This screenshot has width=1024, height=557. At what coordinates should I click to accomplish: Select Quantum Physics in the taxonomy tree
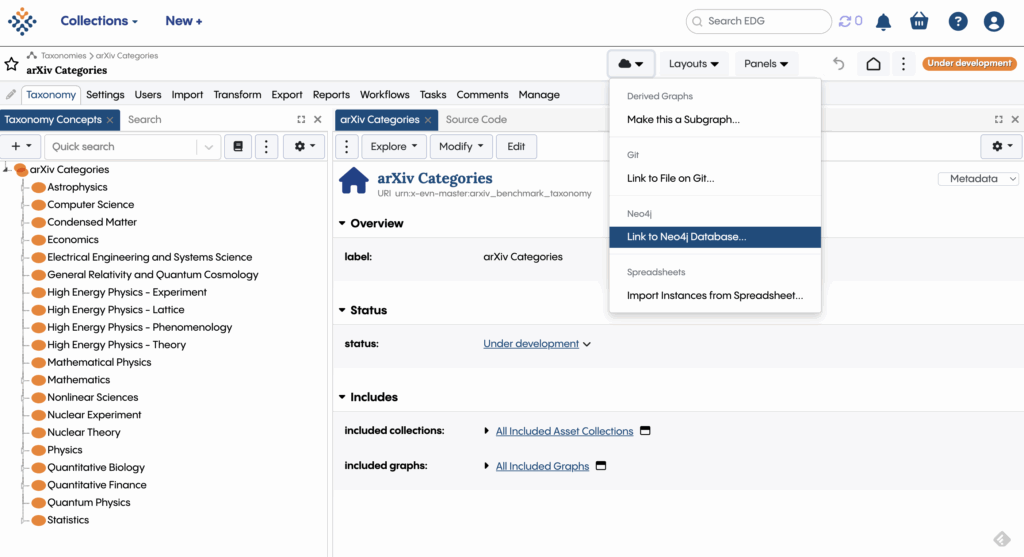[89, 502]
